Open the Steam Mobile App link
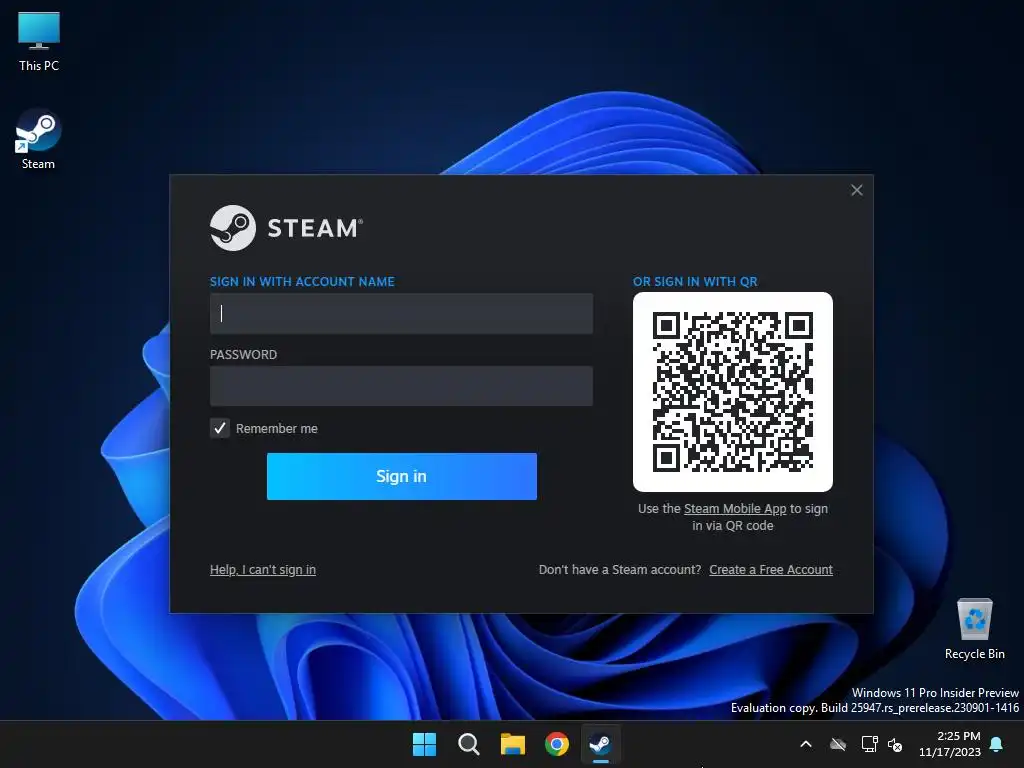The width and height of the screenshot is (1024, 768). point(735,508)
